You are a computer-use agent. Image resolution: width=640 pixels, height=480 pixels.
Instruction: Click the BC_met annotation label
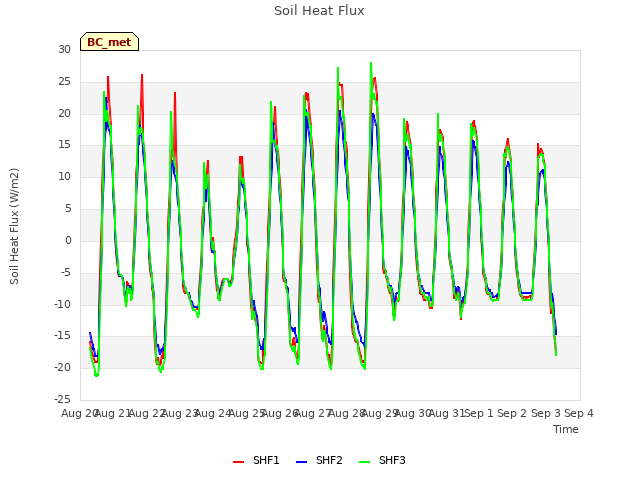click(109, 42)
